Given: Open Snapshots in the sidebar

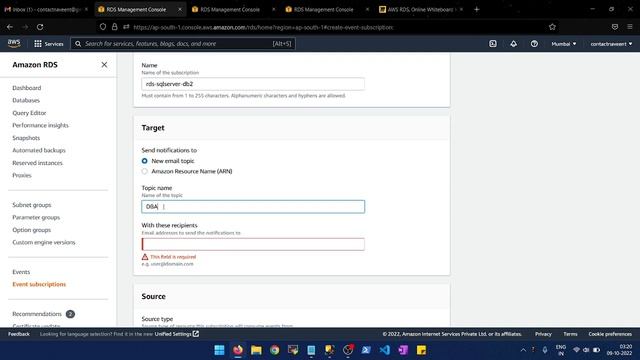Looking at the screenshot, I should [x=26, y=138].
